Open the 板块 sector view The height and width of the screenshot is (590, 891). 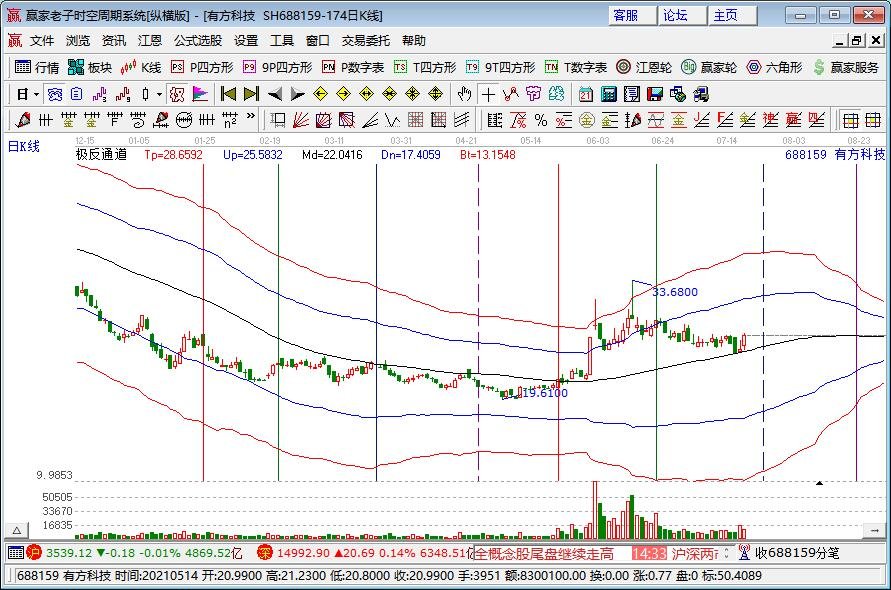tap(89, 67)
